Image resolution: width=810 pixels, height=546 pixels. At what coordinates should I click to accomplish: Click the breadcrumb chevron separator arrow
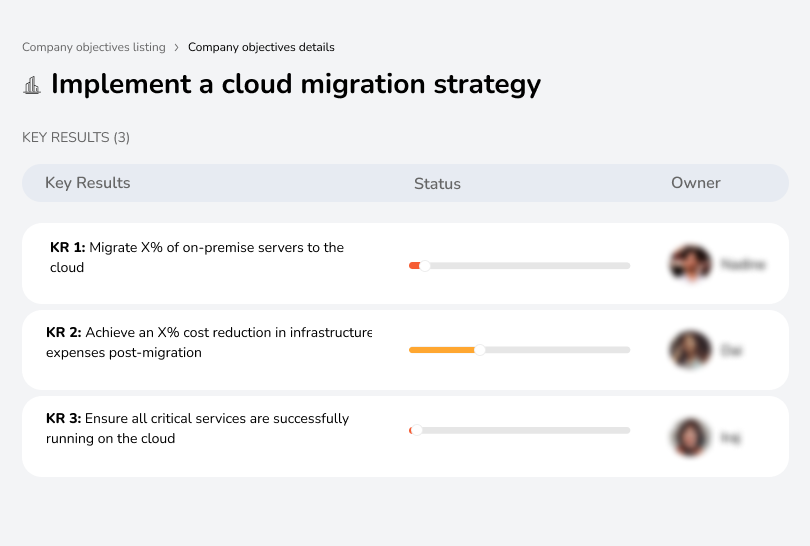(177, 48)
